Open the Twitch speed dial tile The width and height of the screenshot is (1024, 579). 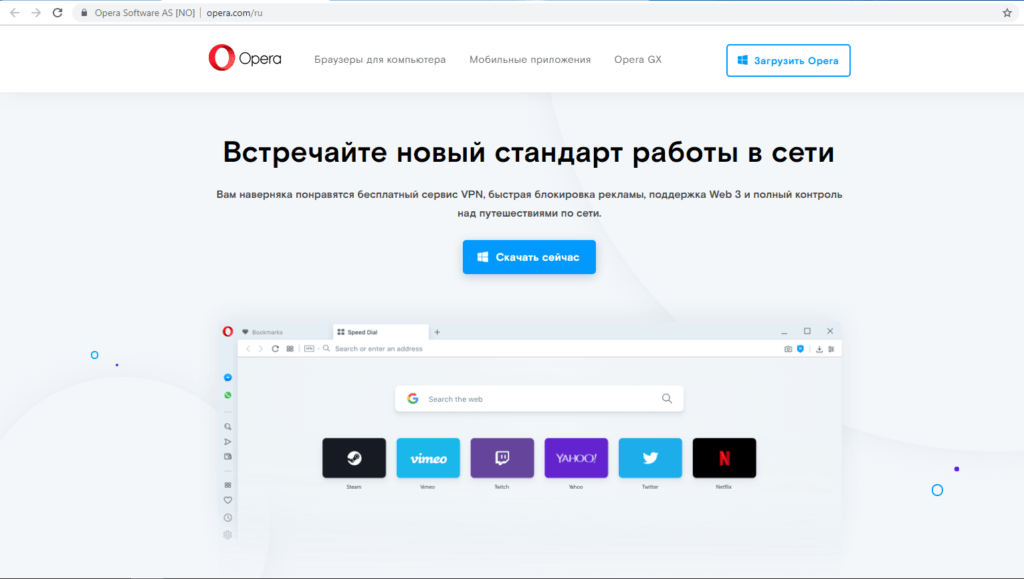[502, 458]
